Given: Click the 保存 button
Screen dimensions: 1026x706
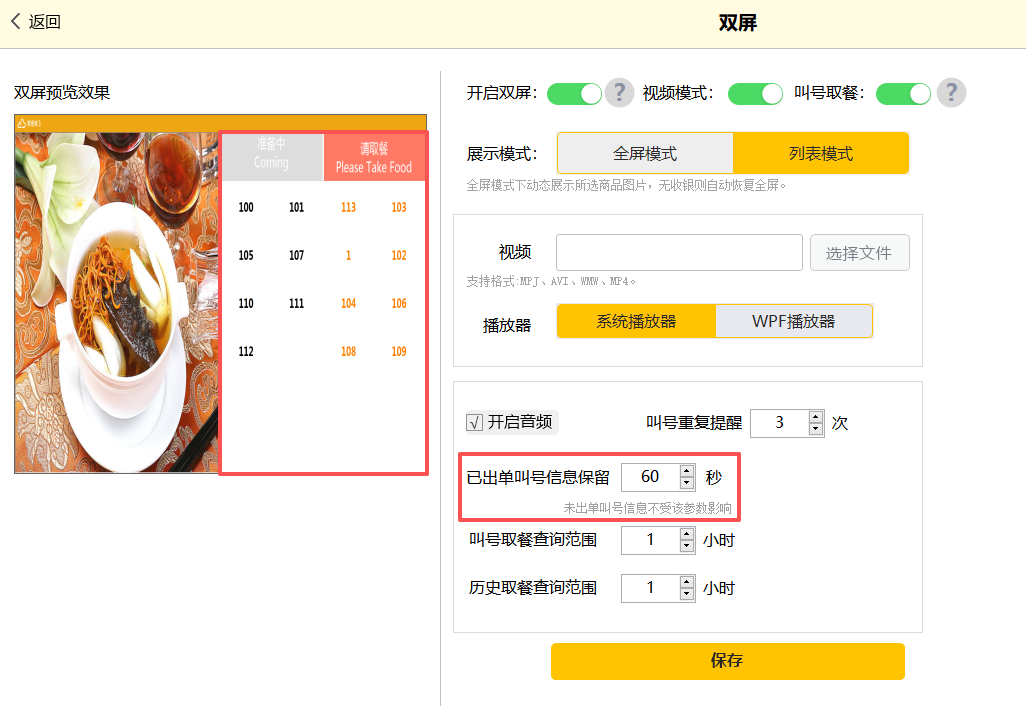Looking at the screenshot, I should (x=727, y=661).
